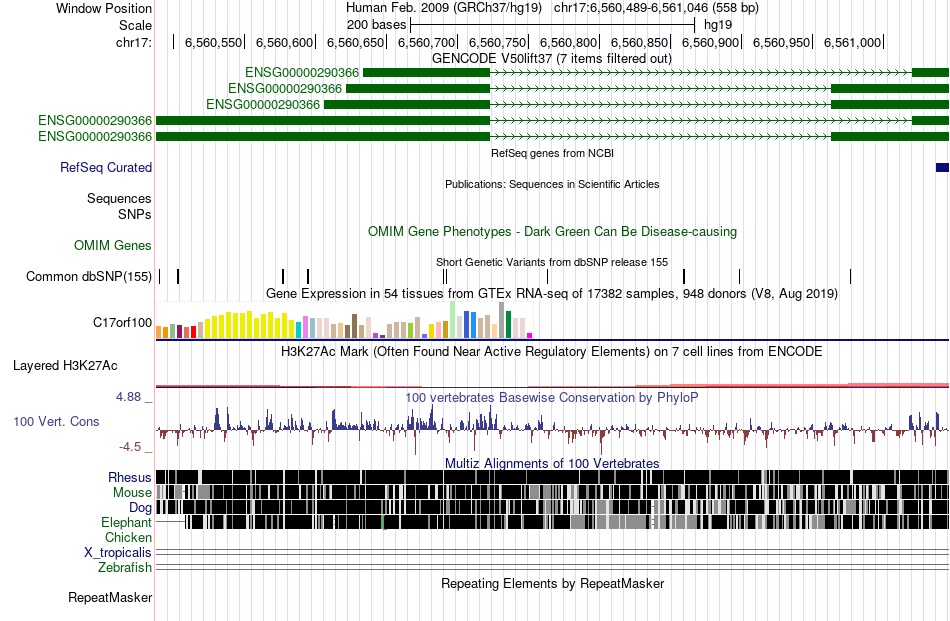Open the OMIM Gene Phenotypes track title
The height and width of the screenshot is (621, 950).
[552, 231]
